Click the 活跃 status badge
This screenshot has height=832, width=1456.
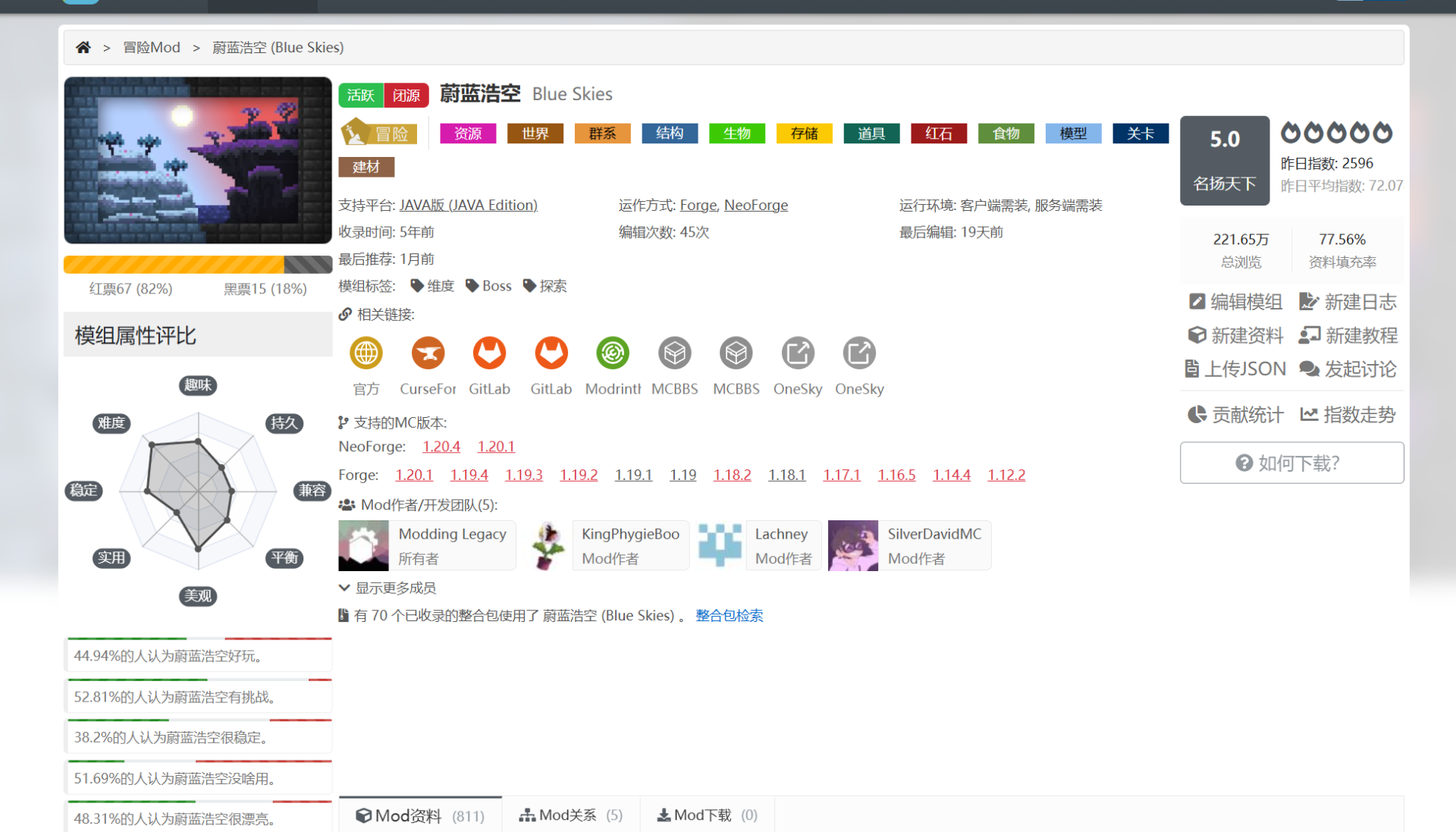tap(361, 95)
